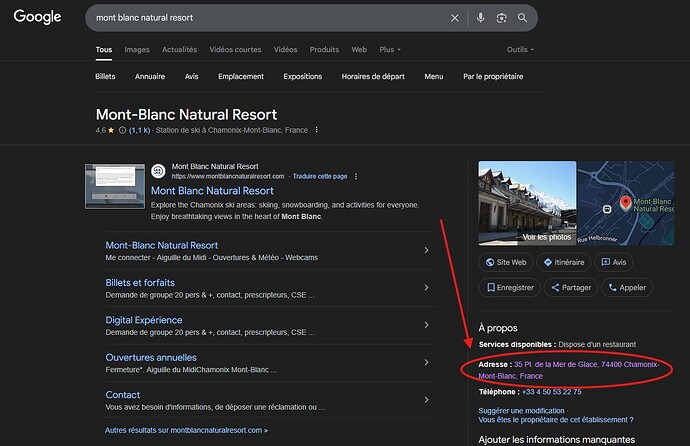Screen dimensions: 690x446
Task: Open Mont-Blanc Natural Resort sitelink
Action: tap(161, 245)
